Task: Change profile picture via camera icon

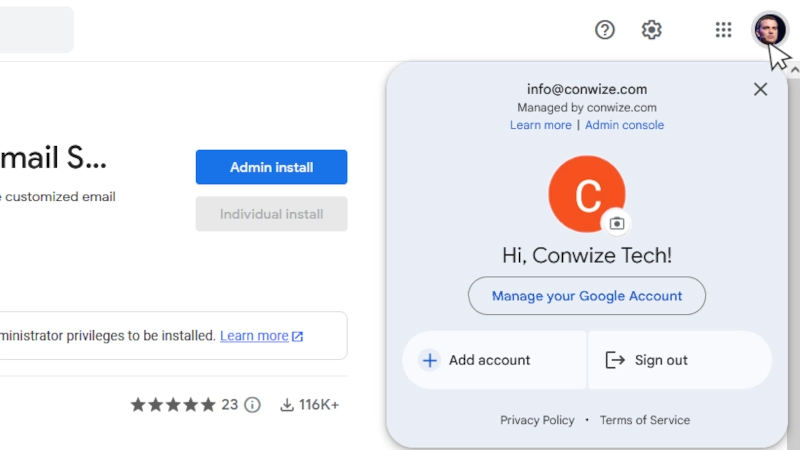Action: pos(617,223)
